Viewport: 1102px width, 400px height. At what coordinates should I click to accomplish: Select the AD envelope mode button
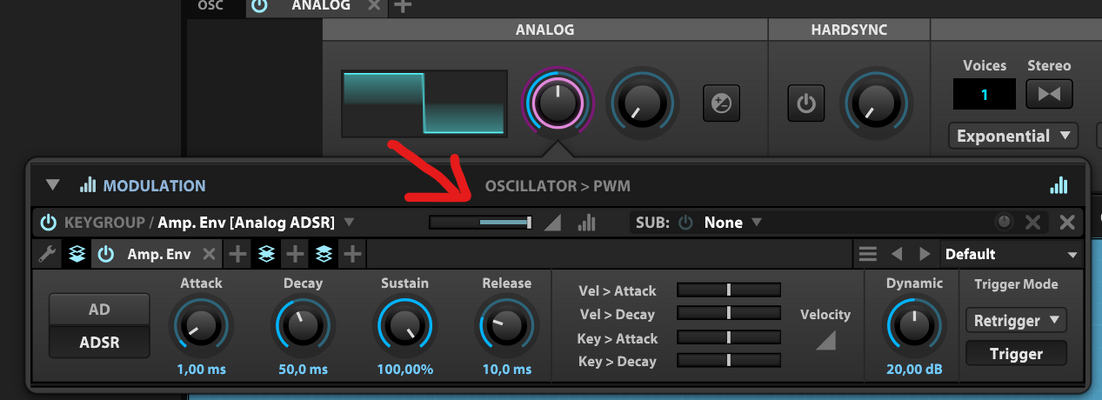click(x=99, y=309)
